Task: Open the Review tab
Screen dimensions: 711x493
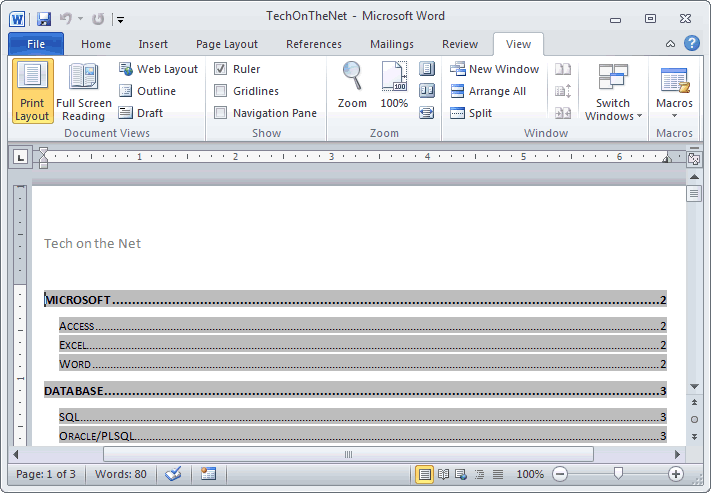Action: pyautogui.click(x=460, y=44)
